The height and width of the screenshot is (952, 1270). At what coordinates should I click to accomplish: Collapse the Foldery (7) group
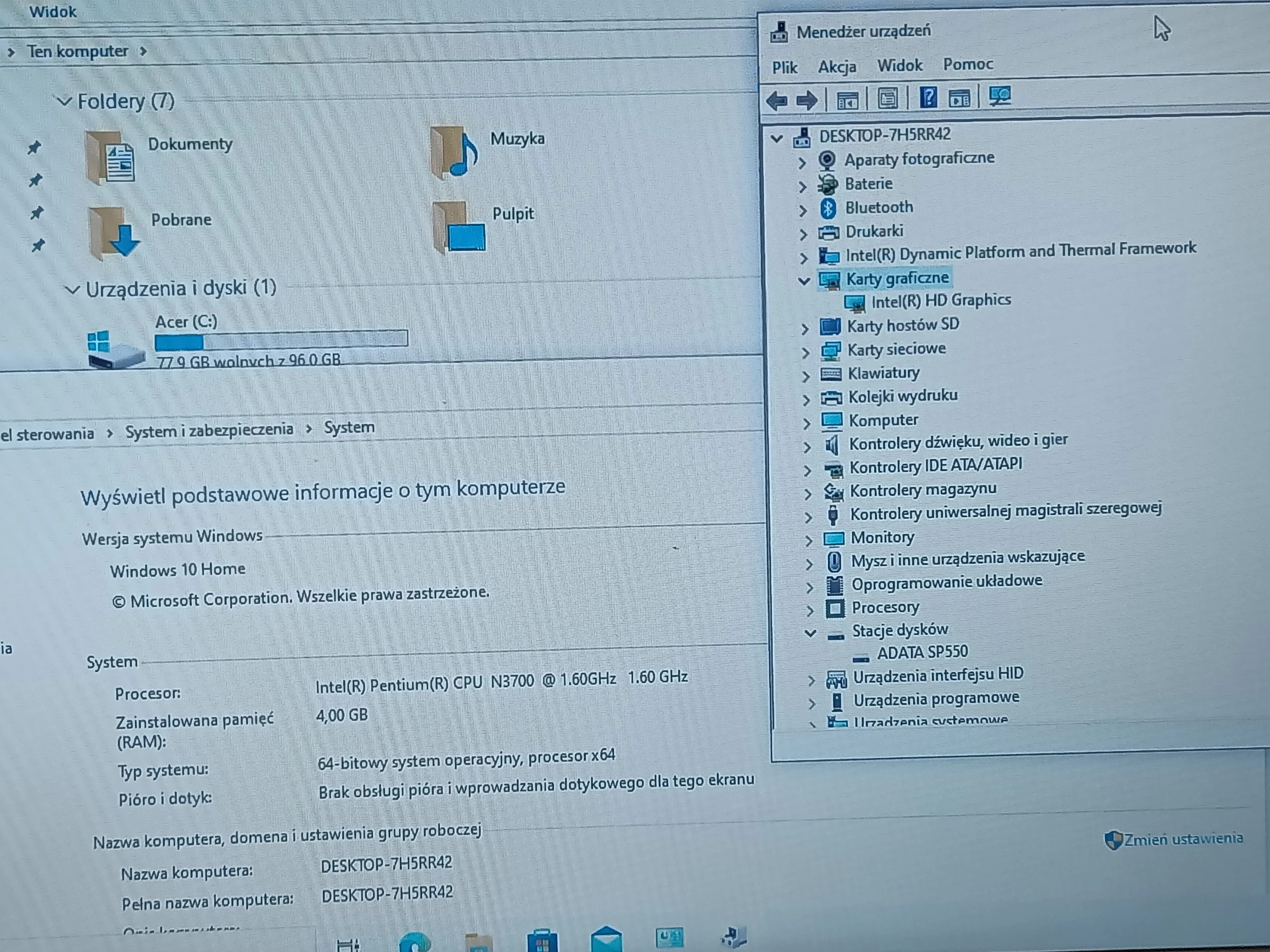(x=64, y=102)
